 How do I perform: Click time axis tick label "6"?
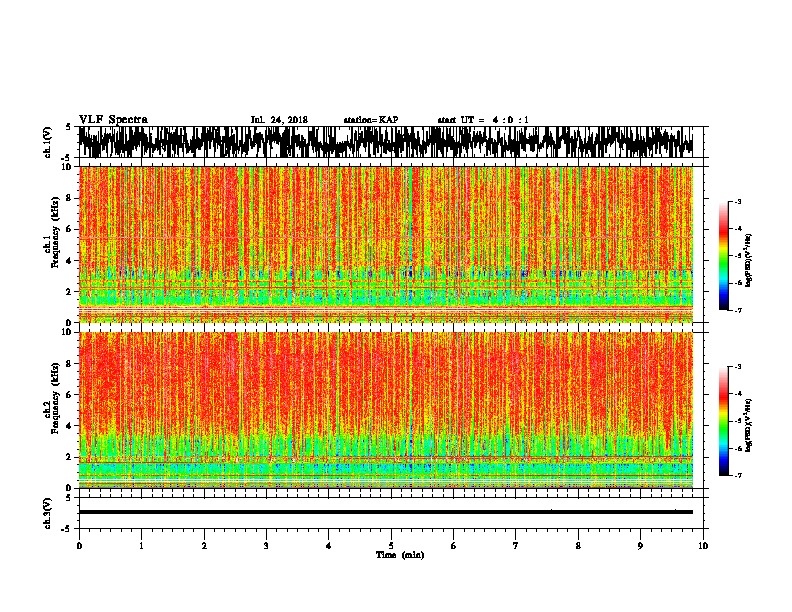tap(454, 546)
